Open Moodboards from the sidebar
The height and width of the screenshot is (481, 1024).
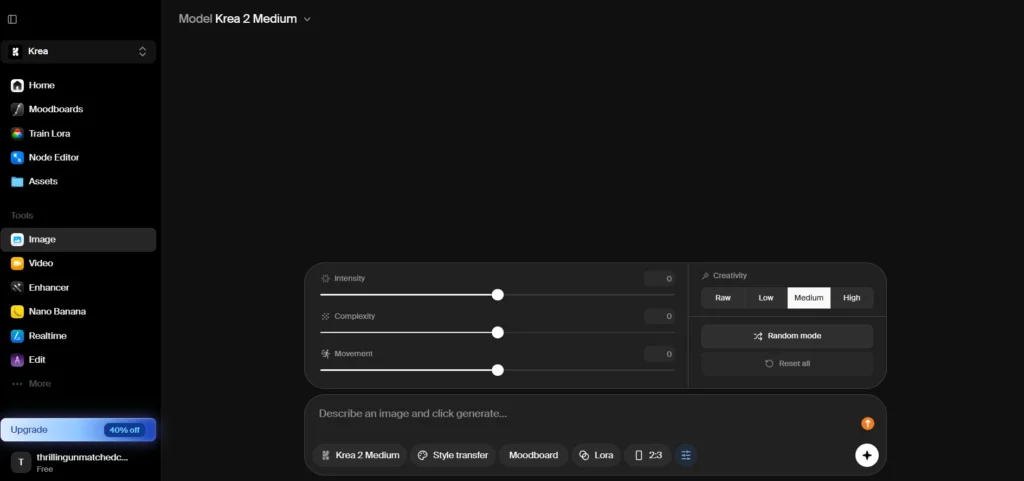point(78,110)
